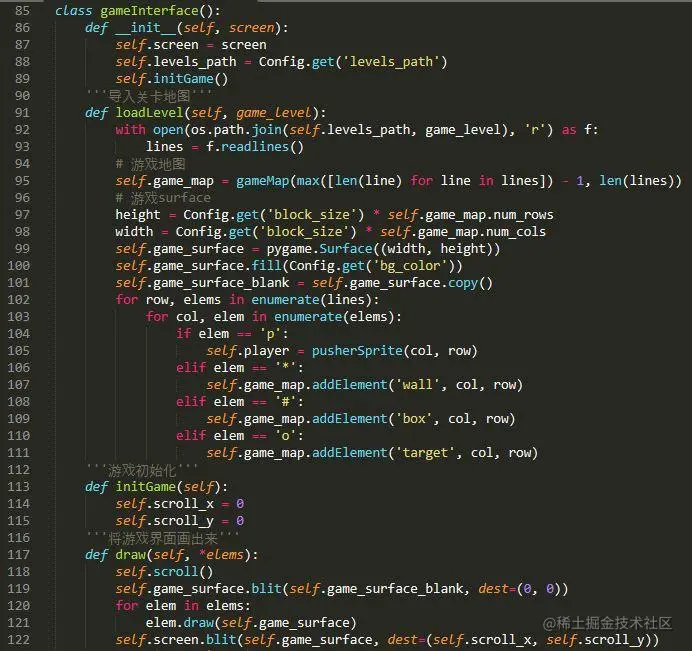Click the draw function name on line 117
Viewport: 692px width, 651px height.
[x=131, y=555]
